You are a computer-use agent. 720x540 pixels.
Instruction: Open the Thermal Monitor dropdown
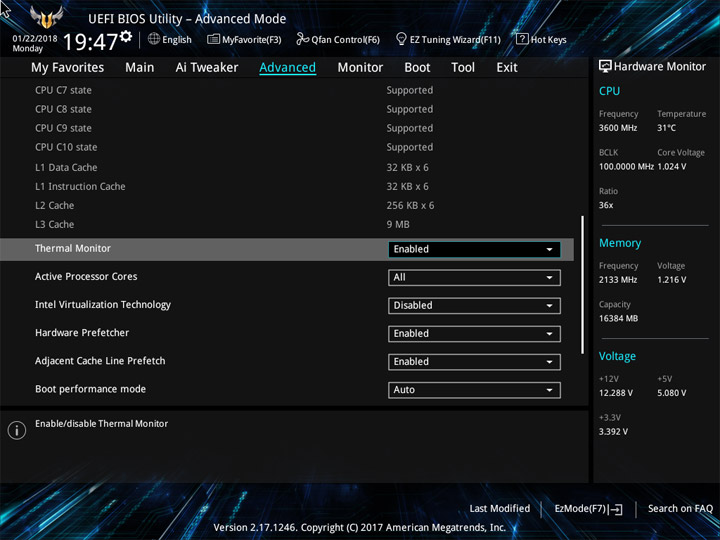coord(474,249)
